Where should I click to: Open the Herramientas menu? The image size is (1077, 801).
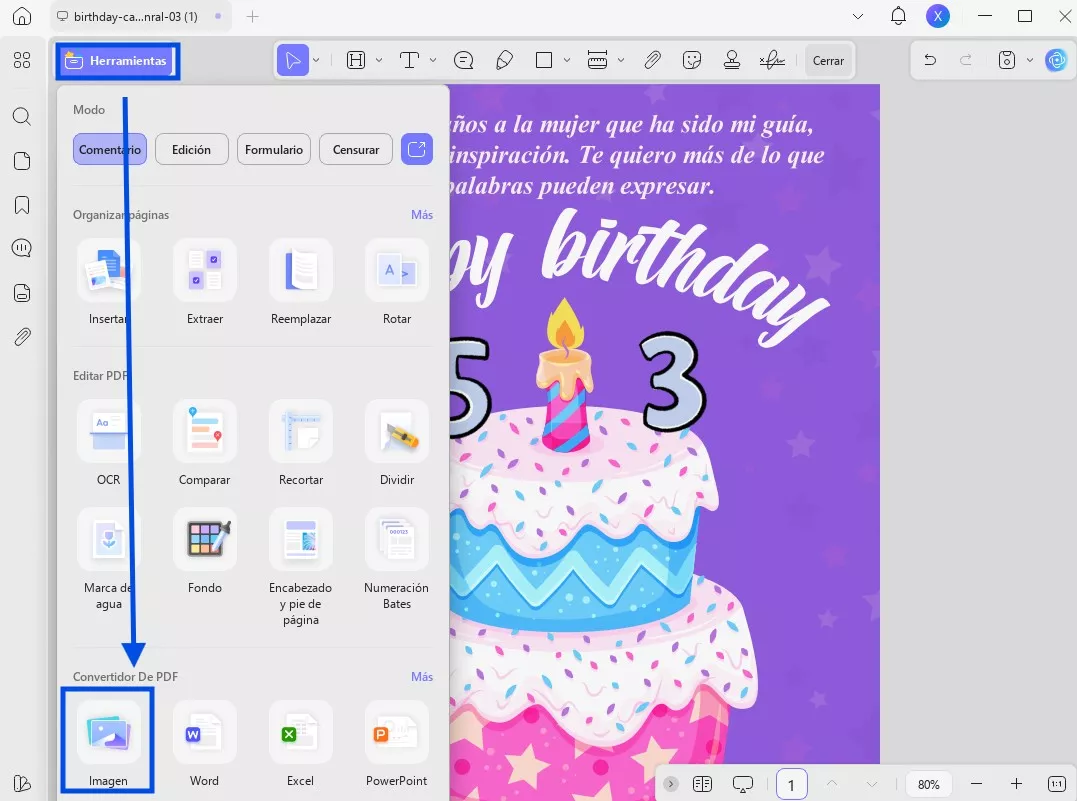point(117,61)
